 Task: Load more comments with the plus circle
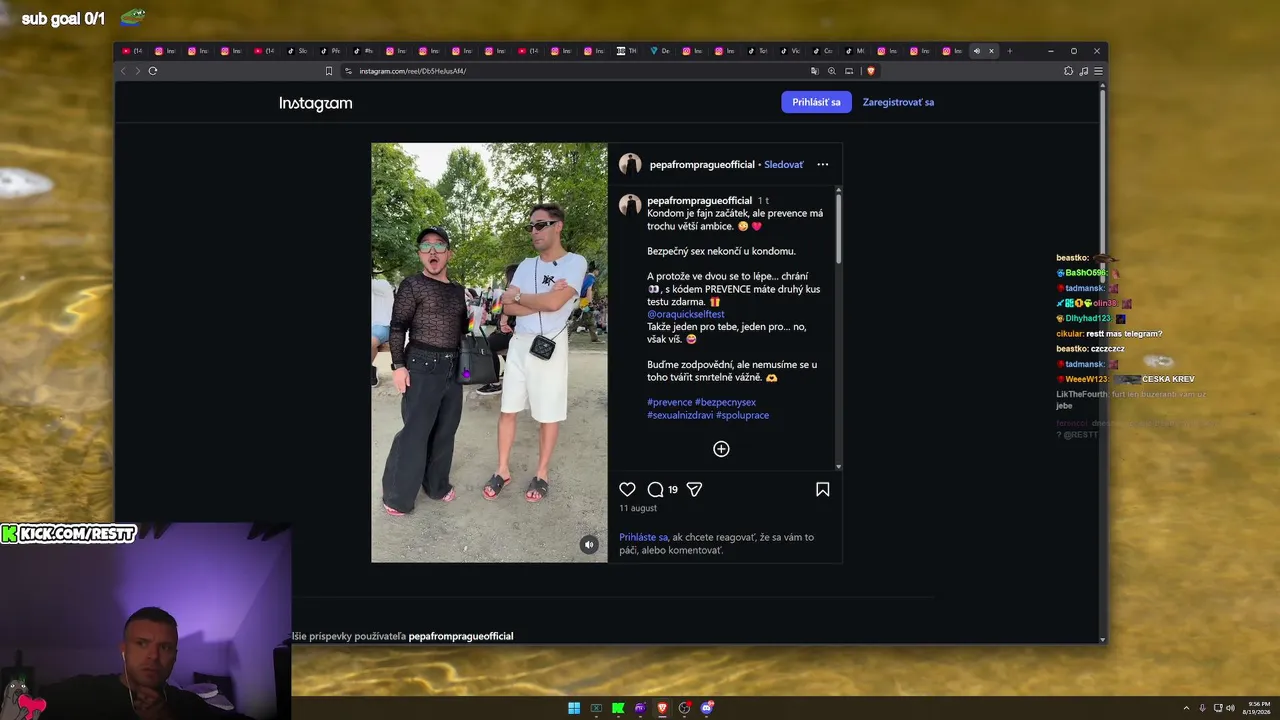(x=721, y=449)
